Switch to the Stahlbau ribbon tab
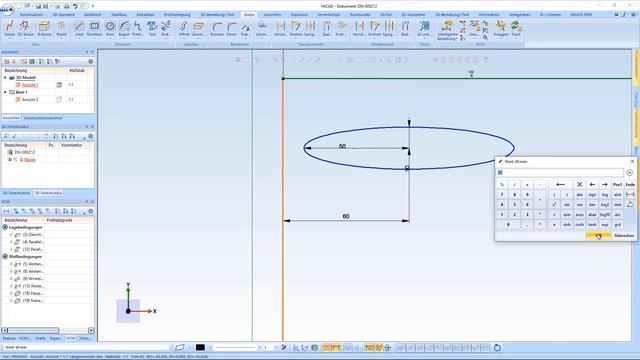The width and height of the screenshot is (640, 360). tap(119, 15)
